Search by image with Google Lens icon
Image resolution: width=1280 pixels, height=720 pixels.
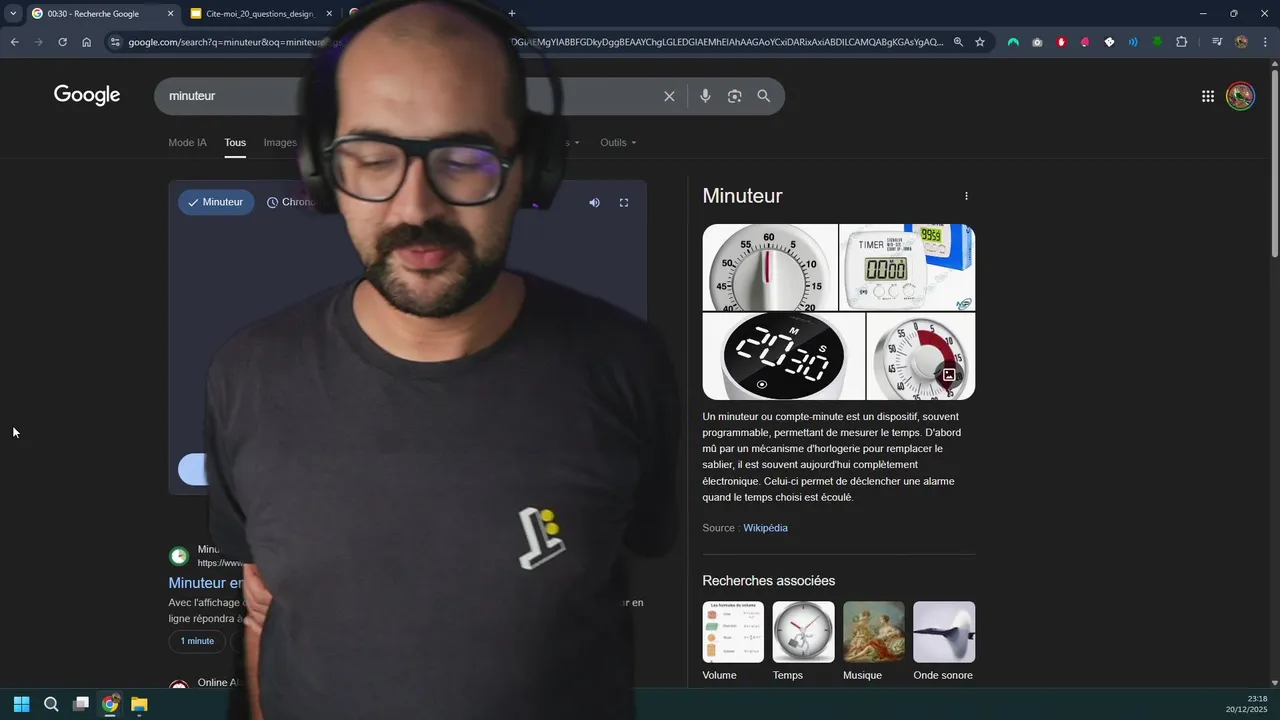pos(735,96)
